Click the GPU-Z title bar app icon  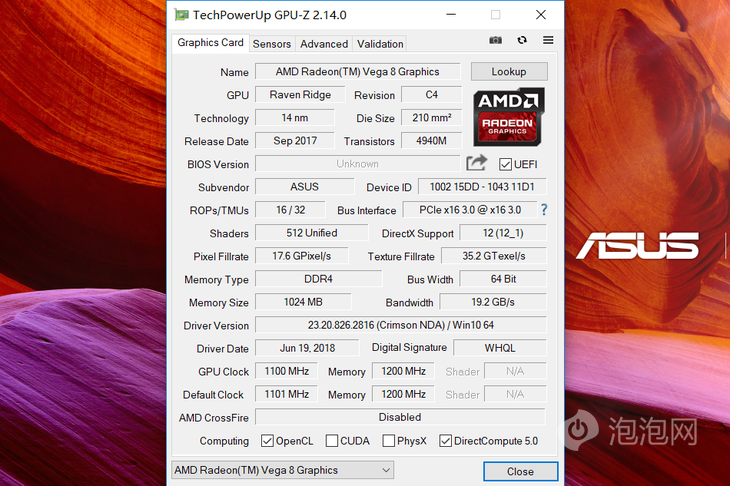coord(182,15)
